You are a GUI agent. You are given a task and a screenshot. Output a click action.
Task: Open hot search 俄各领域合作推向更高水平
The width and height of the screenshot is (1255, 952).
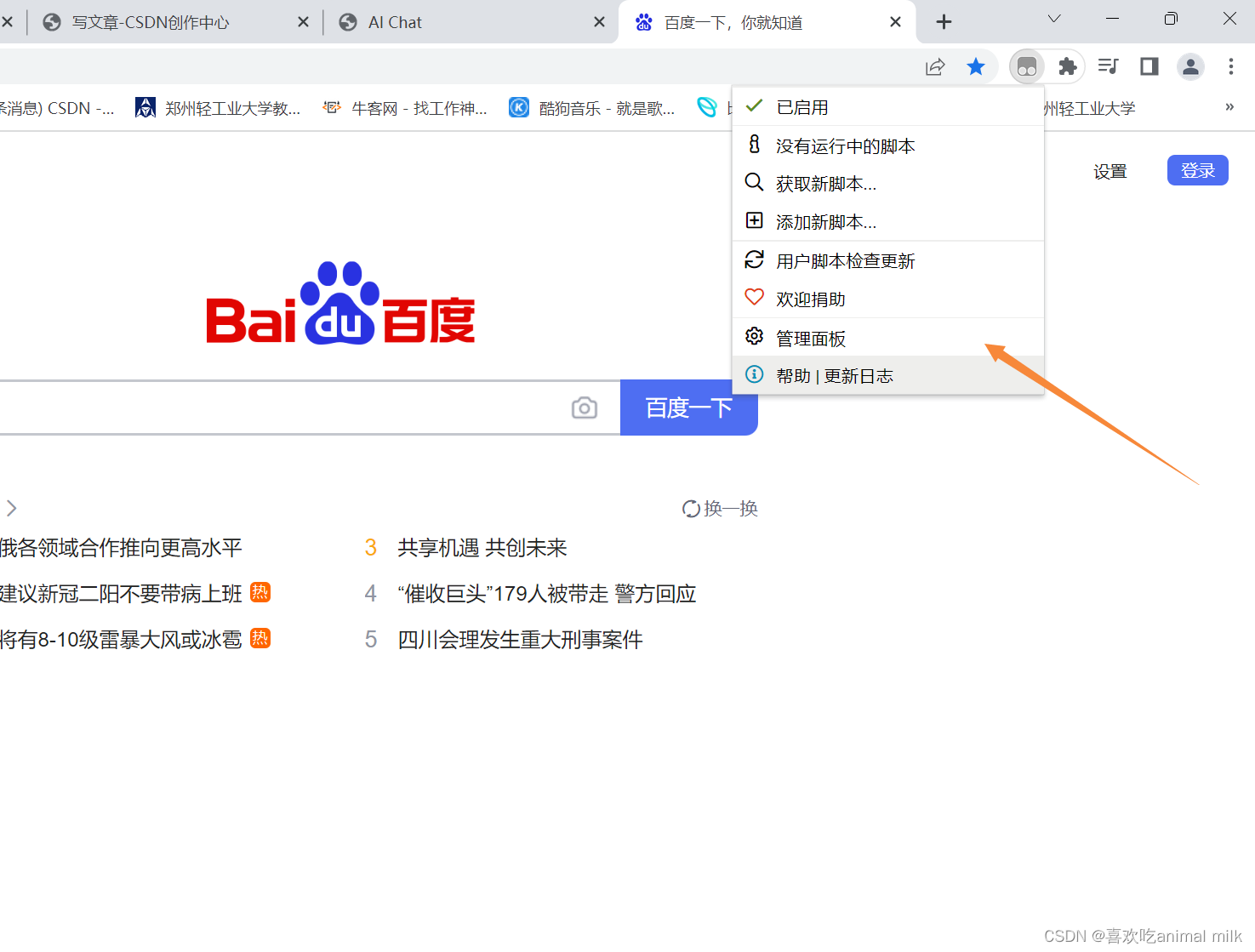point(121,548)
